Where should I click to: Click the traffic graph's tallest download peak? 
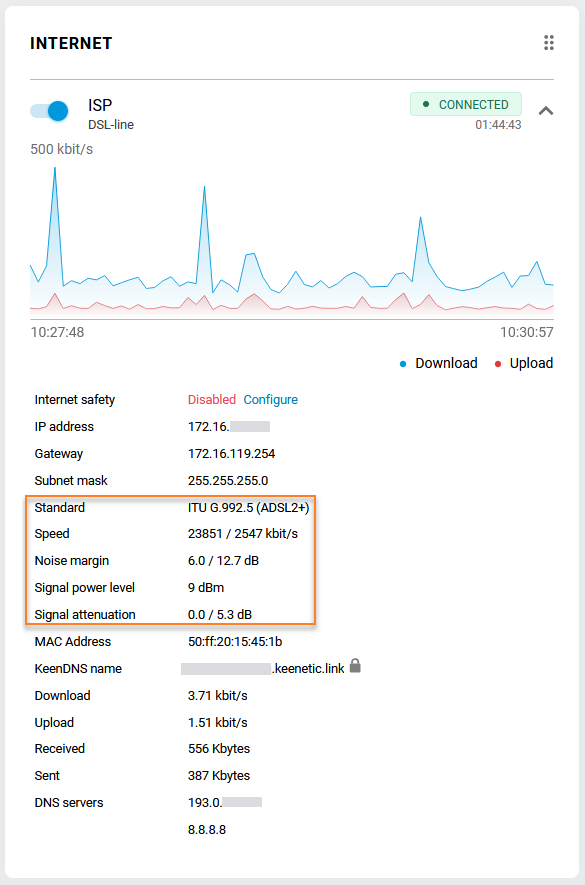coord(55,168)
